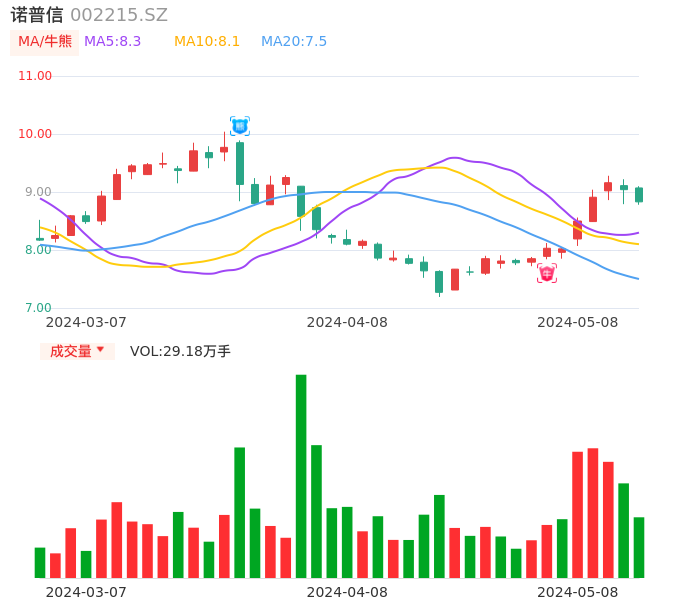This screenshot has width=686, height=606.
Task: Click 2024-04-08 date under the price chart
Action: (347, 322)
